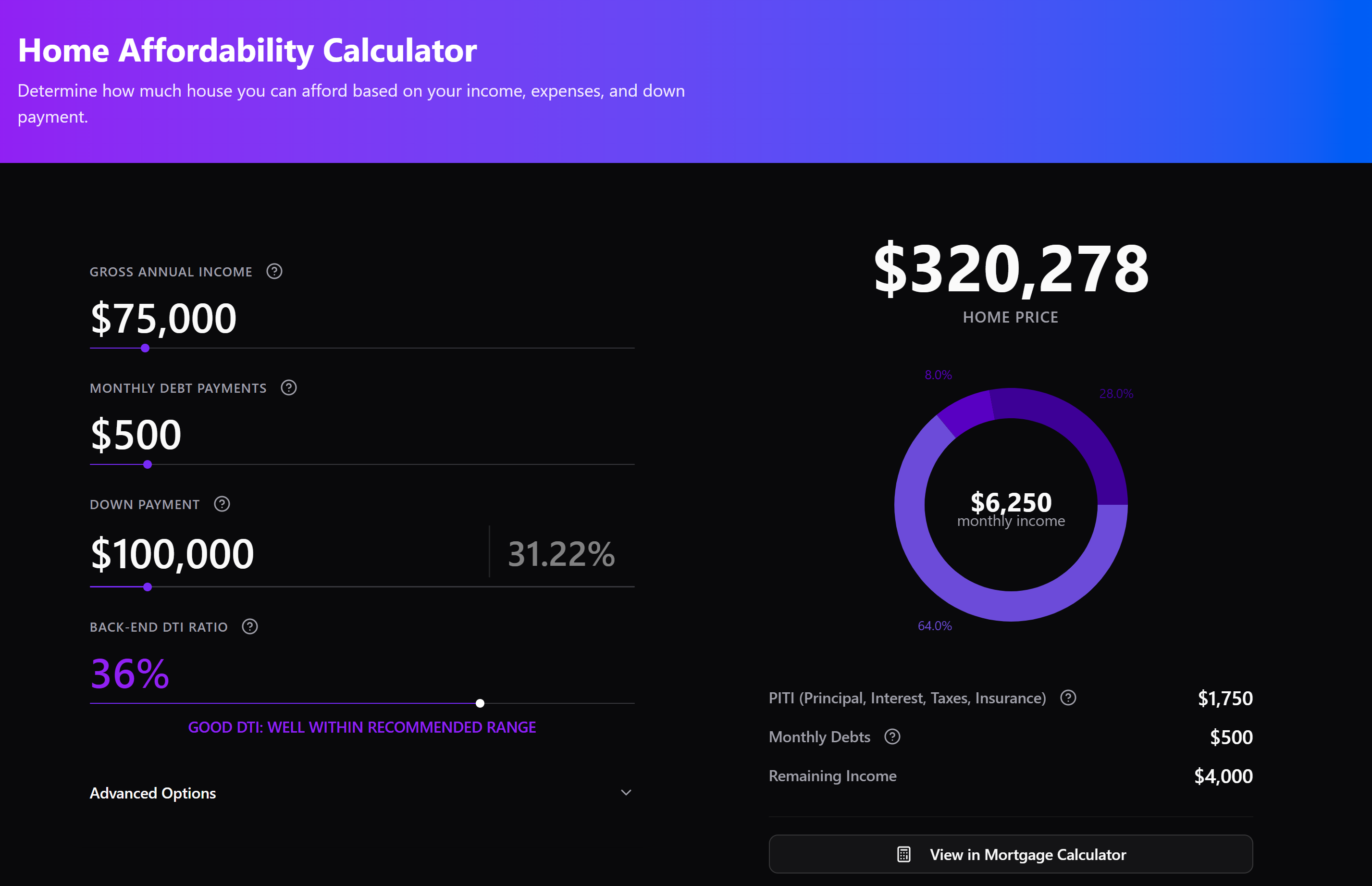Image resolution: width=1372 pixels, height=886 pixels.
Task: Click help icon next to Monthly Debt Payments
Action: coord(289,388)
